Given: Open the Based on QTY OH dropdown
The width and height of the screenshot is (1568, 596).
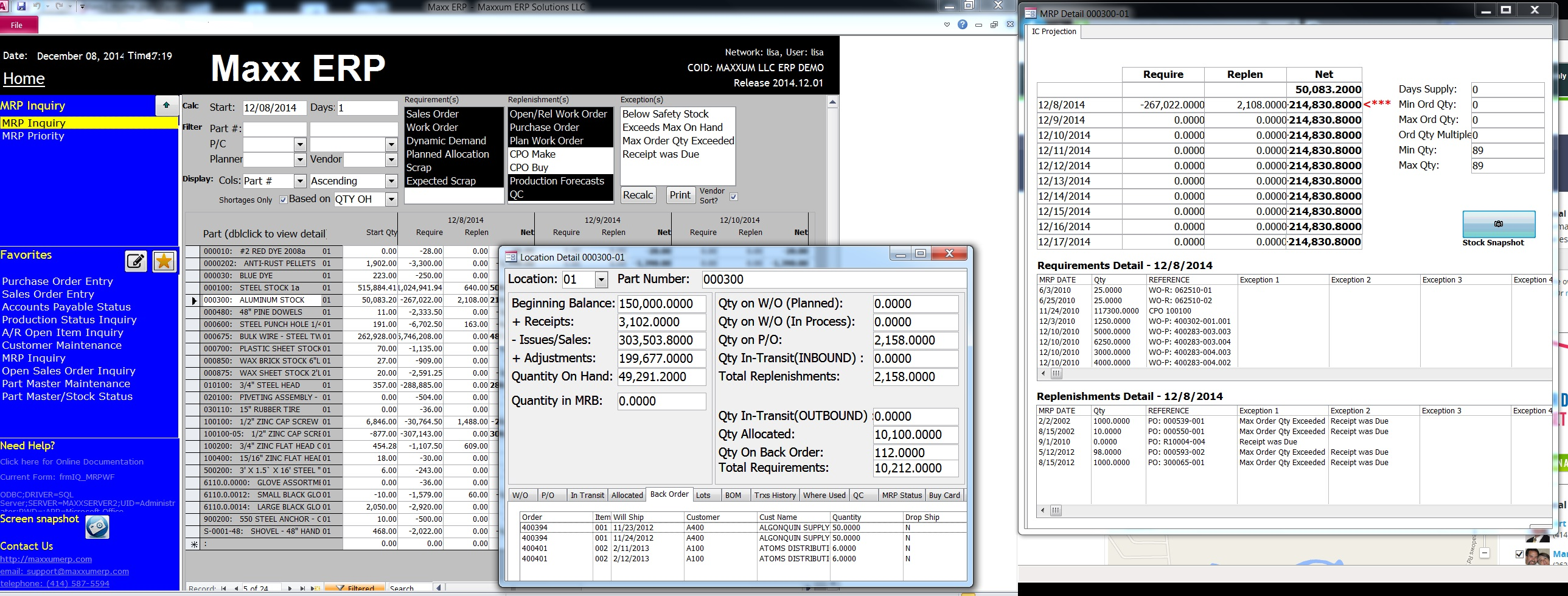Looking at the screenshot, I should (391, 199).
